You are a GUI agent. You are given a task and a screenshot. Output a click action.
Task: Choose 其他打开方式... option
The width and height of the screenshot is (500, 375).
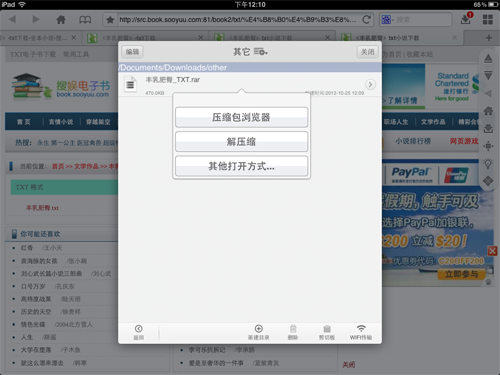[241, 166]
